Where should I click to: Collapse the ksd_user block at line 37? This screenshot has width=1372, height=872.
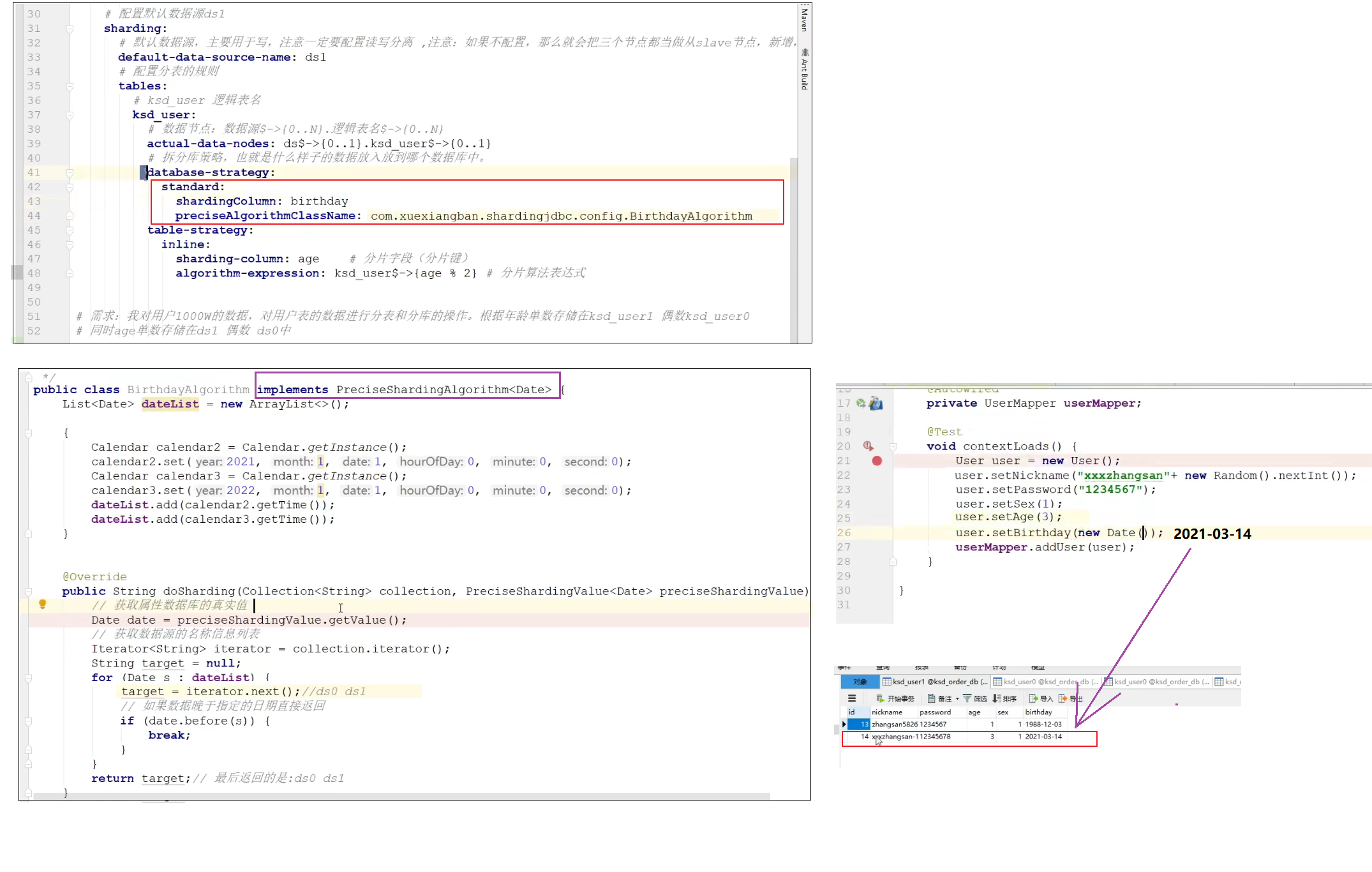(x=70, y=115)
